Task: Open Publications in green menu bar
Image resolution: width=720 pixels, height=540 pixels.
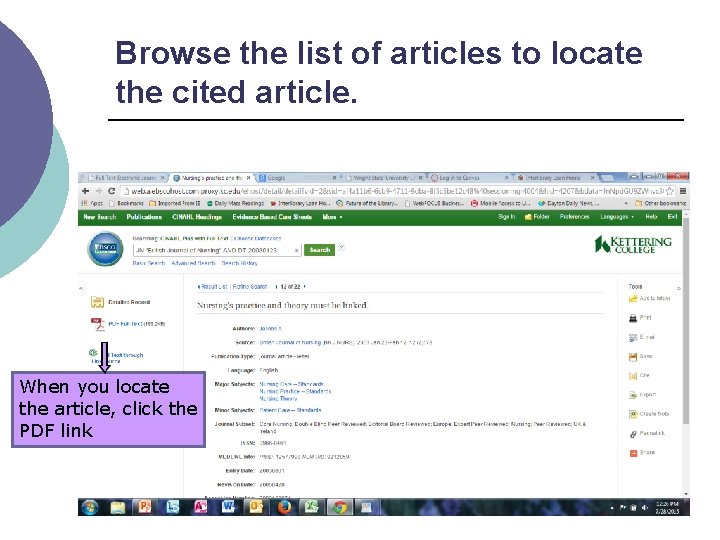Action: 144,217
